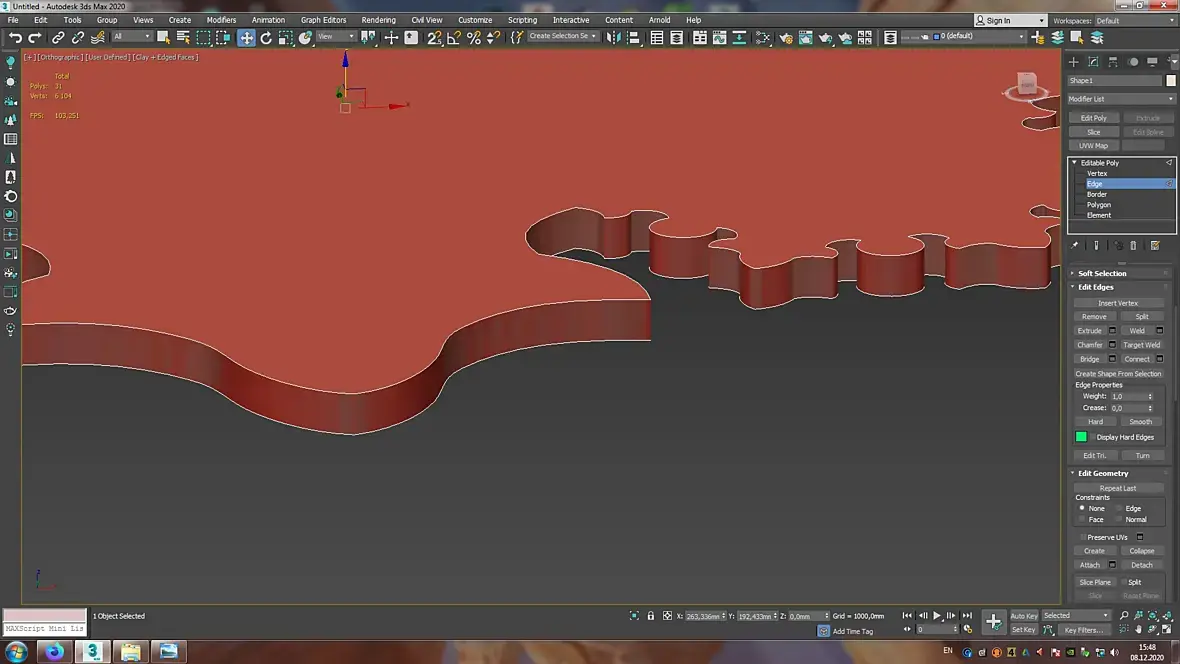Select the Edge constraint radio button

pos(1119,508)
